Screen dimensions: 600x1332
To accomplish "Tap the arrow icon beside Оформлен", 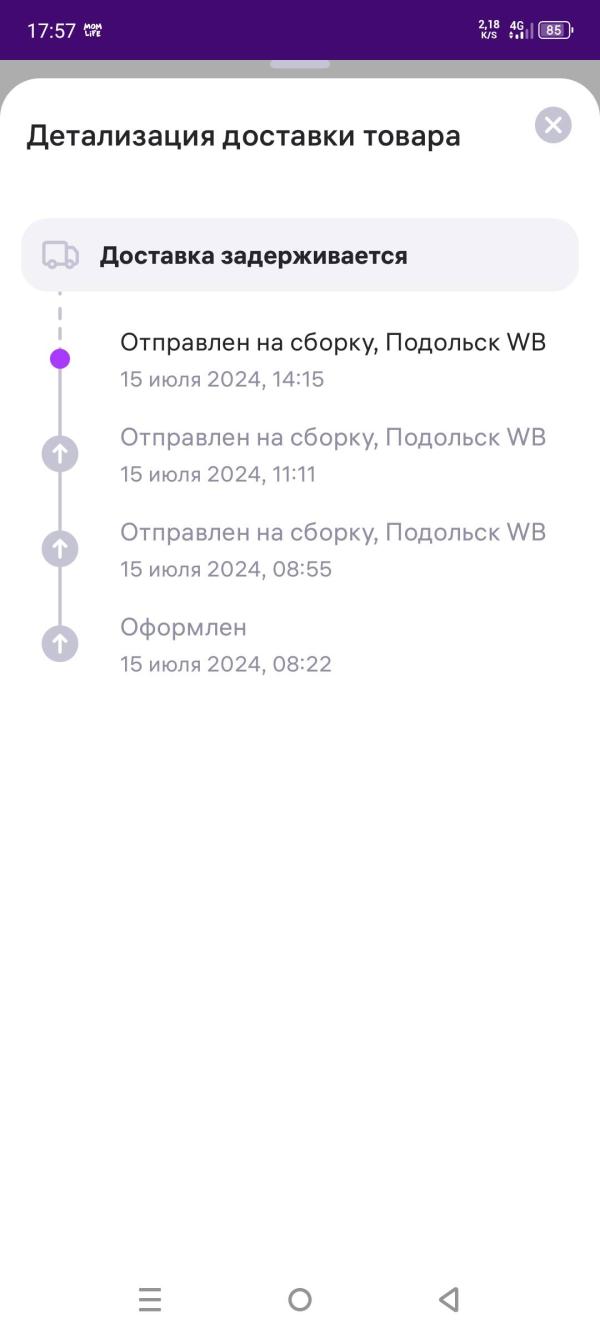I will pos(60,644).
